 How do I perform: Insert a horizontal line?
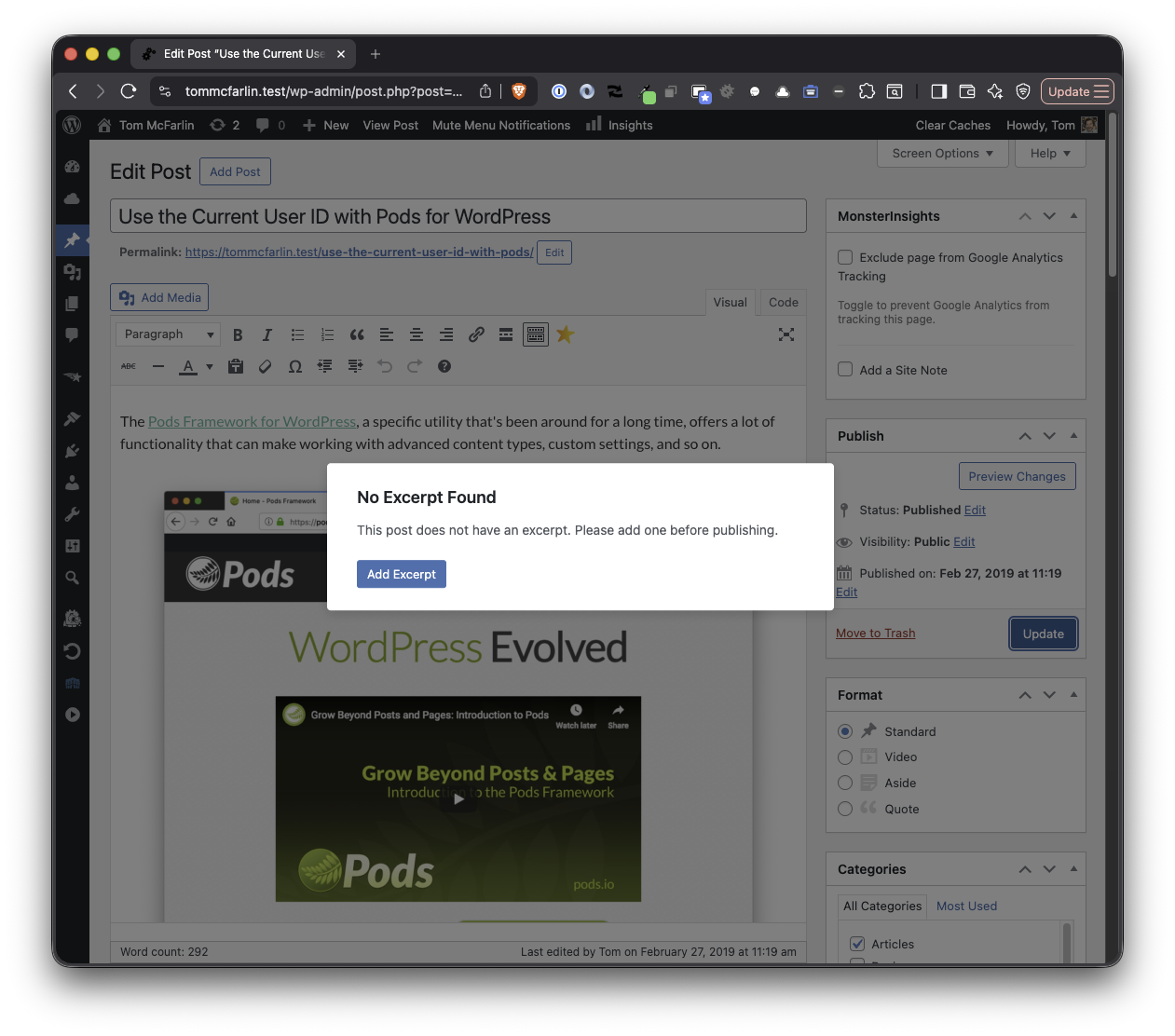click(158, 366)
